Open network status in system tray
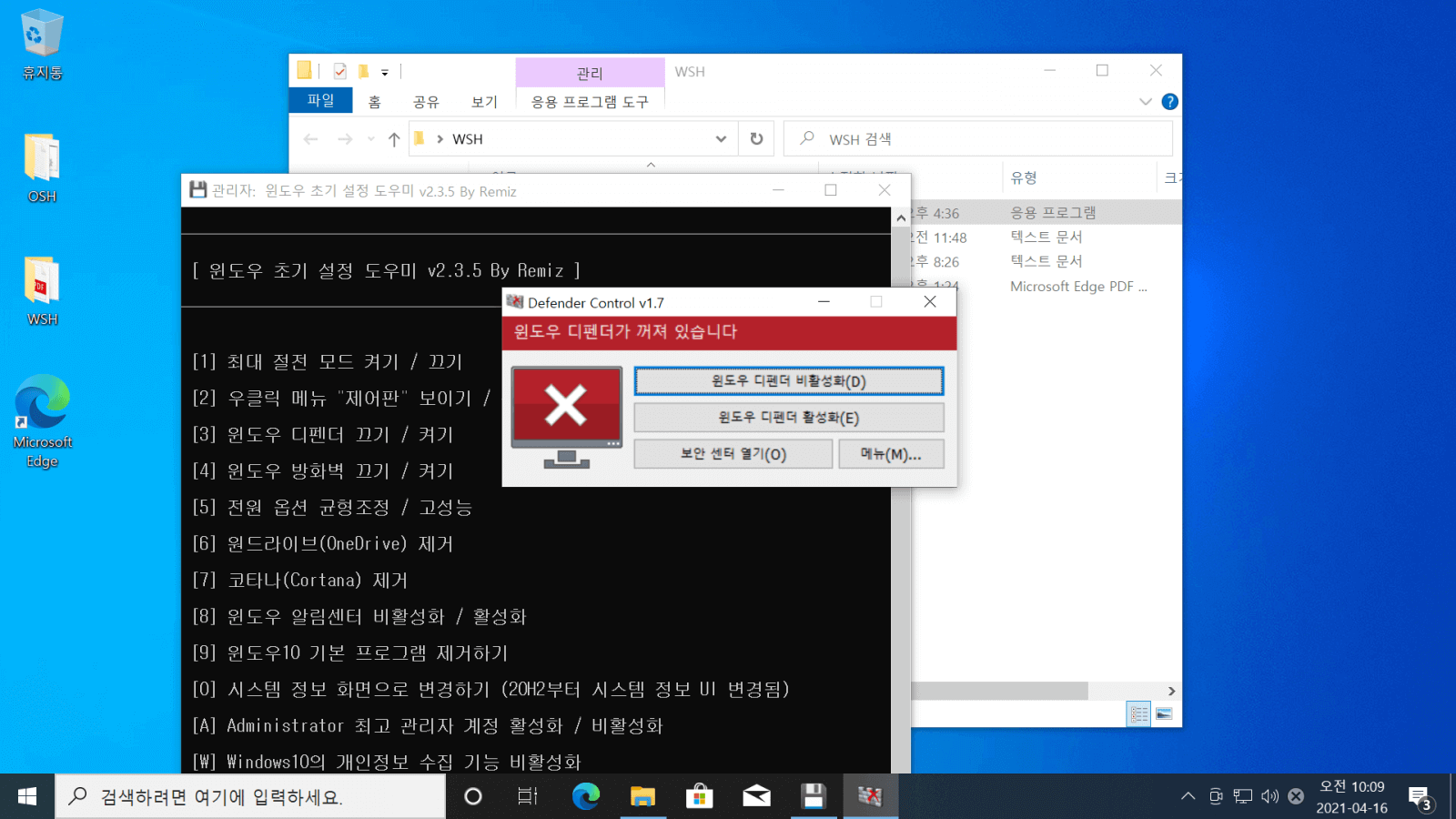This screenshot has height=819, width=1456. [1243, 796]
